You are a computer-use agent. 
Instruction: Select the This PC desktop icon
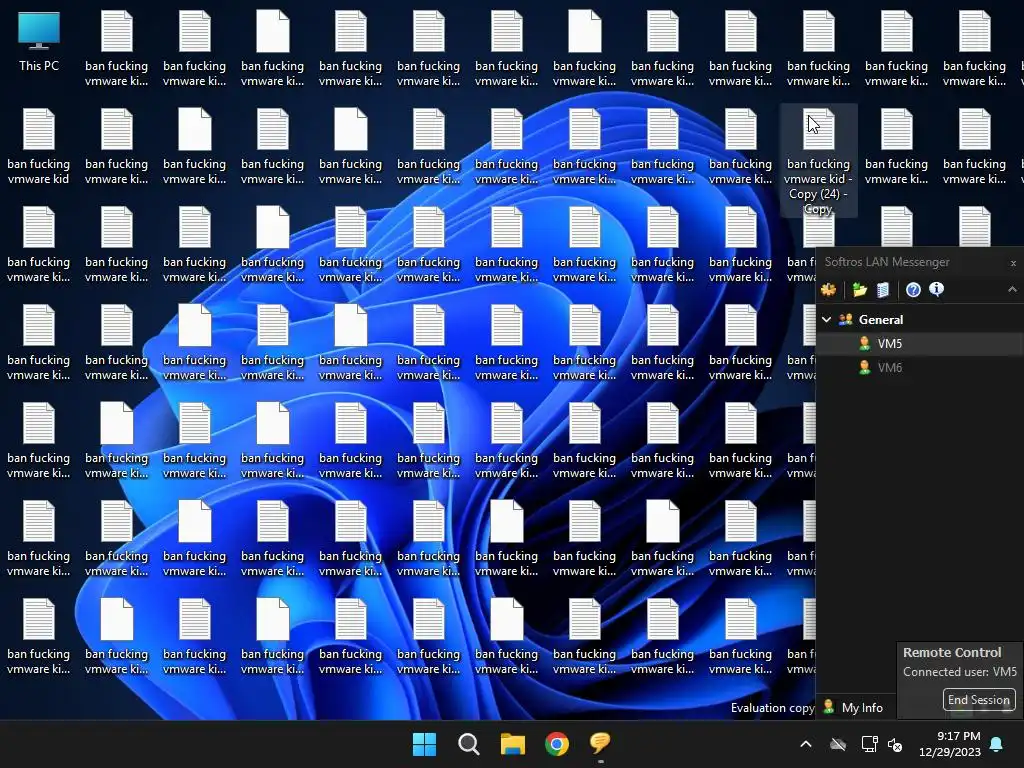tap(39, 42)
